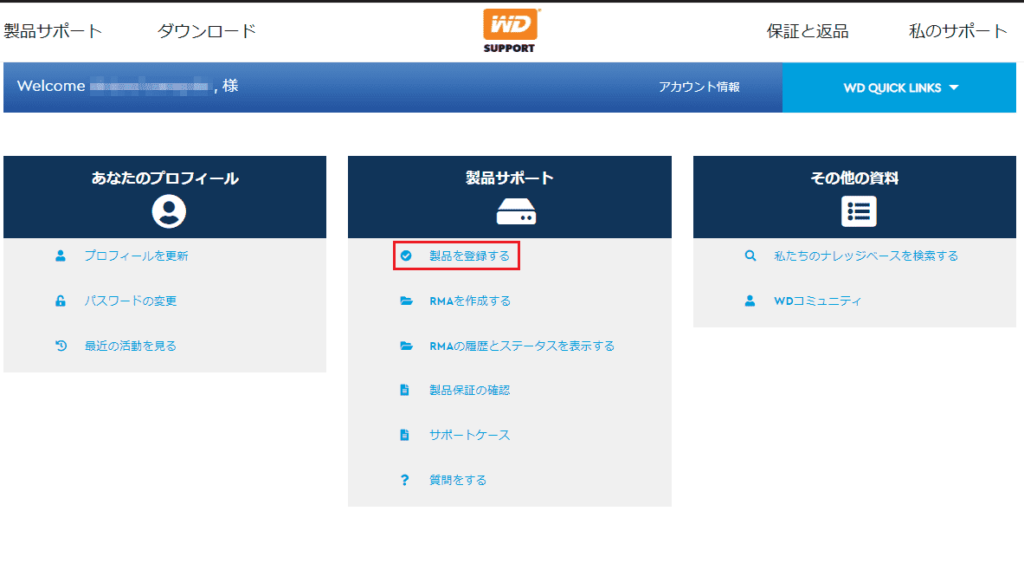Open the 私のサポート navigation menu

(958, 31)
